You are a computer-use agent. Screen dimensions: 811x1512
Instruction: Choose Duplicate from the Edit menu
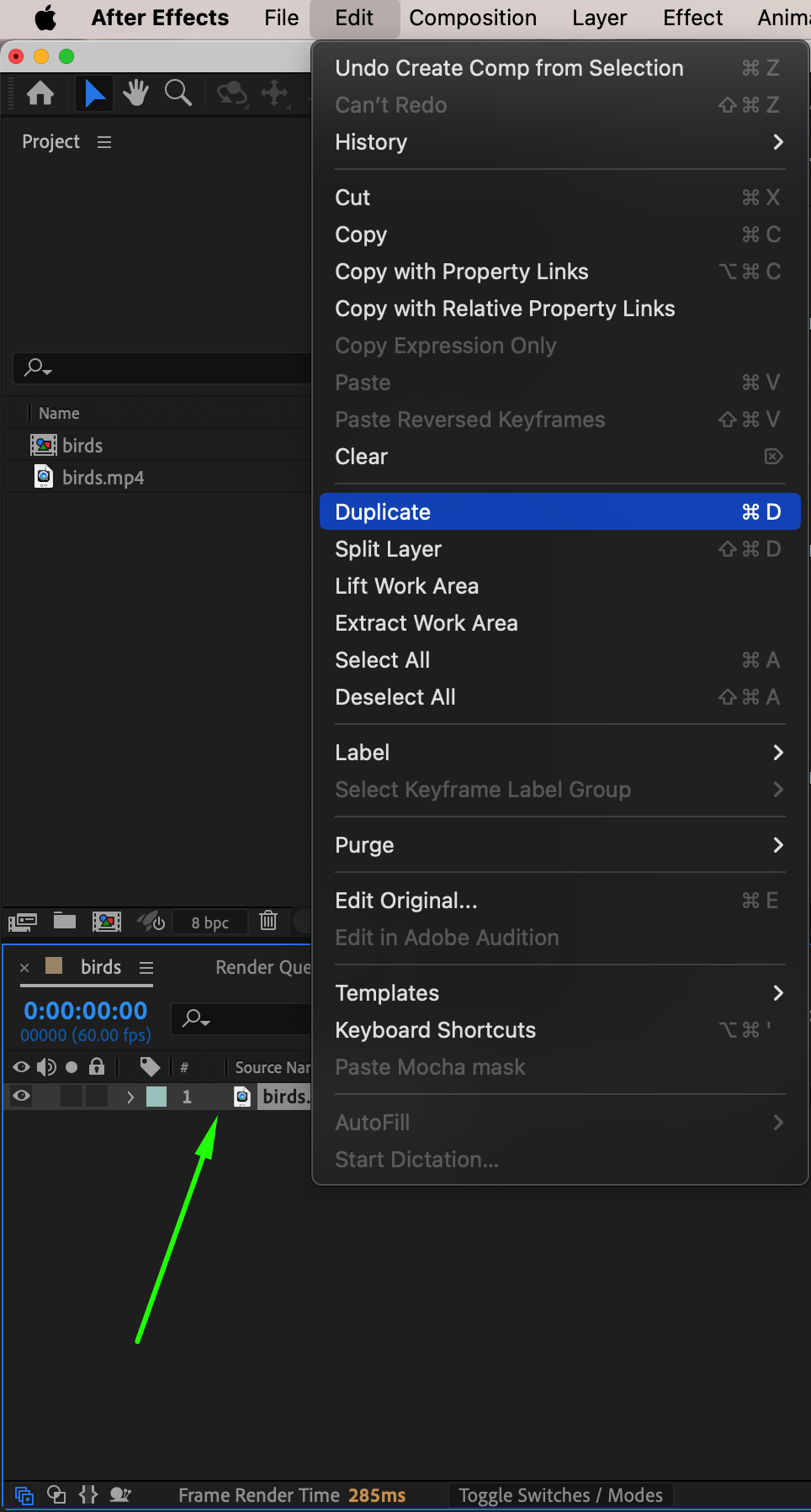(x=559, y=512)
